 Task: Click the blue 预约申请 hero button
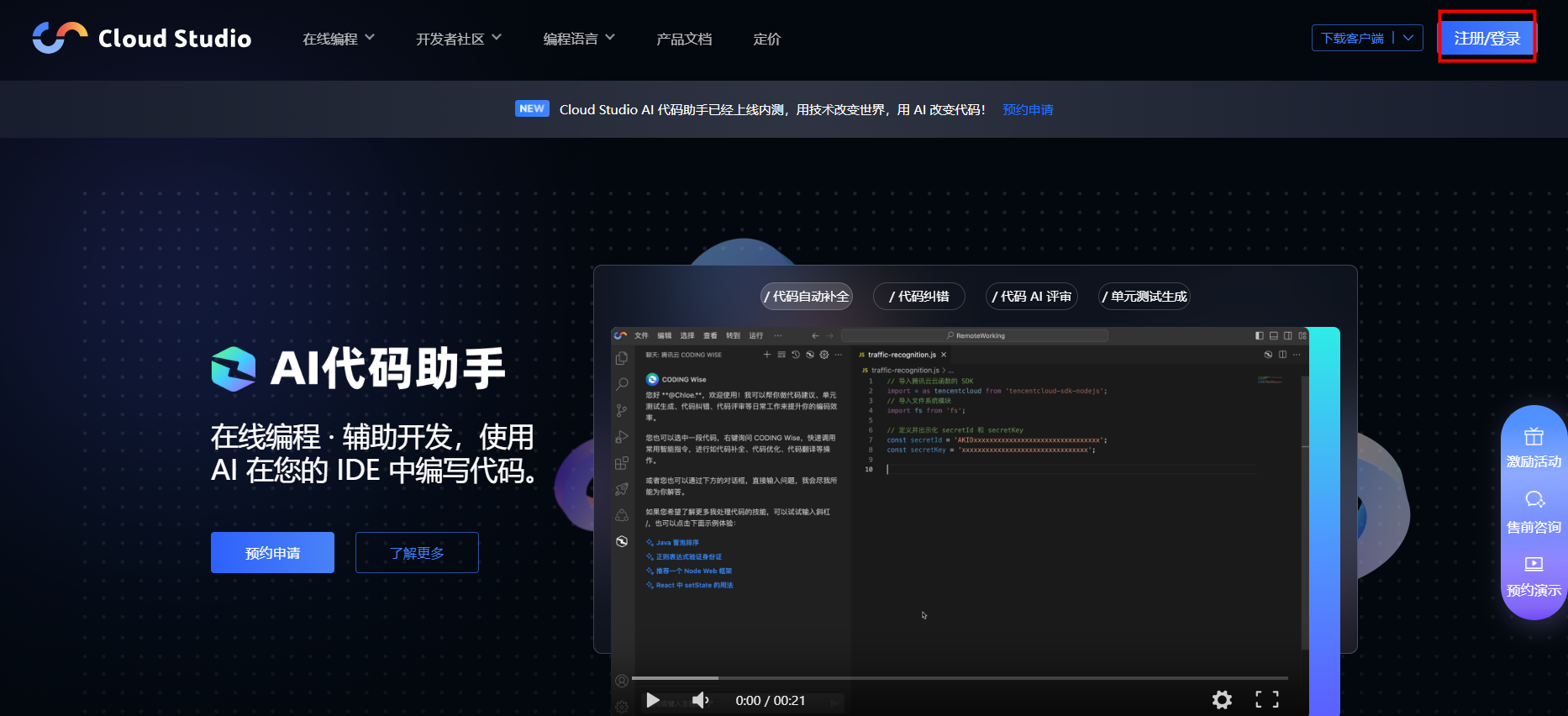tap(272, 553)
